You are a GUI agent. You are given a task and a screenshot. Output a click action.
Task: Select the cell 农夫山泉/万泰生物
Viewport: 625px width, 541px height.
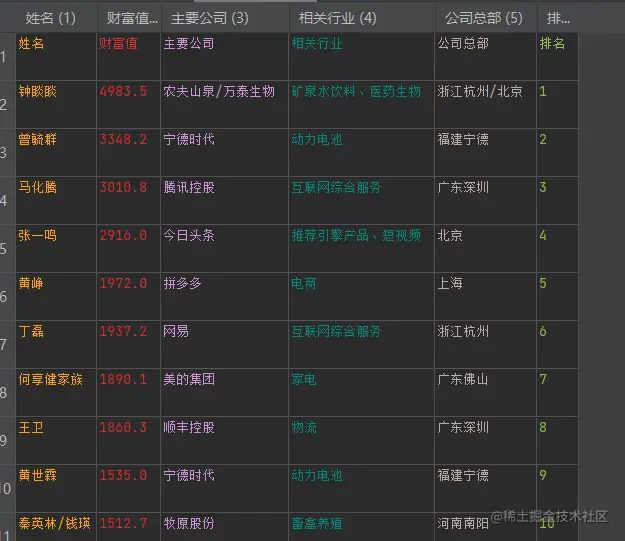(x=224, y=104)
